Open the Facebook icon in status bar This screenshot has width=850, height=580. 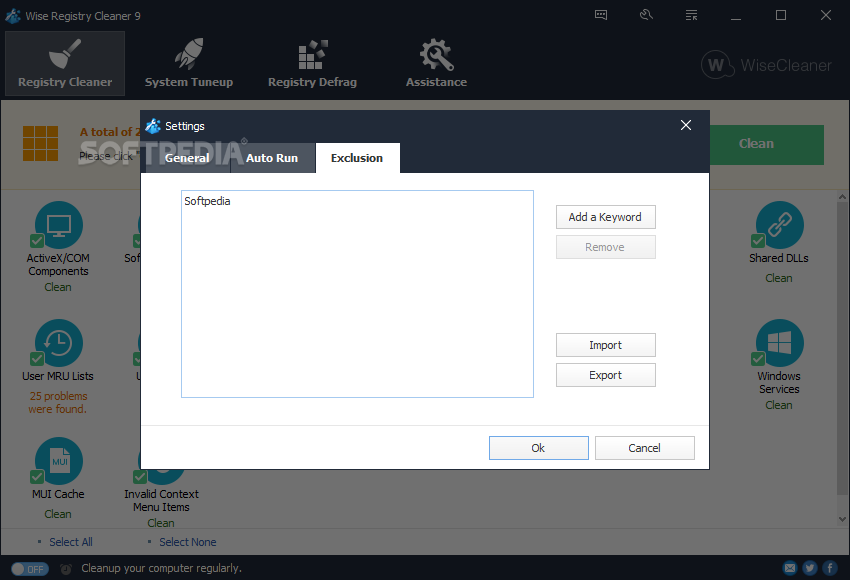pyautogui.click(x=830, y=568)
